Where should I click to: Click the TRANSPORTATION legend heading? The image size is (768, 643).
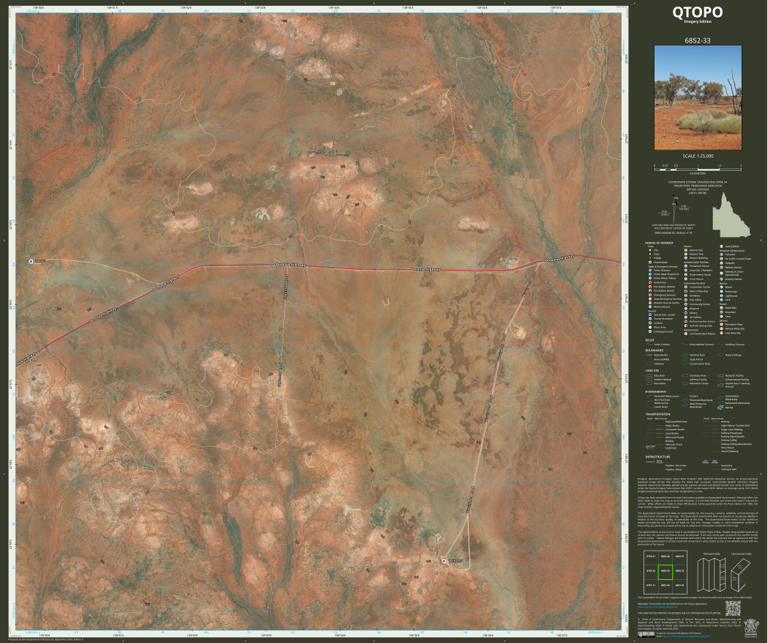pos(658,414)
